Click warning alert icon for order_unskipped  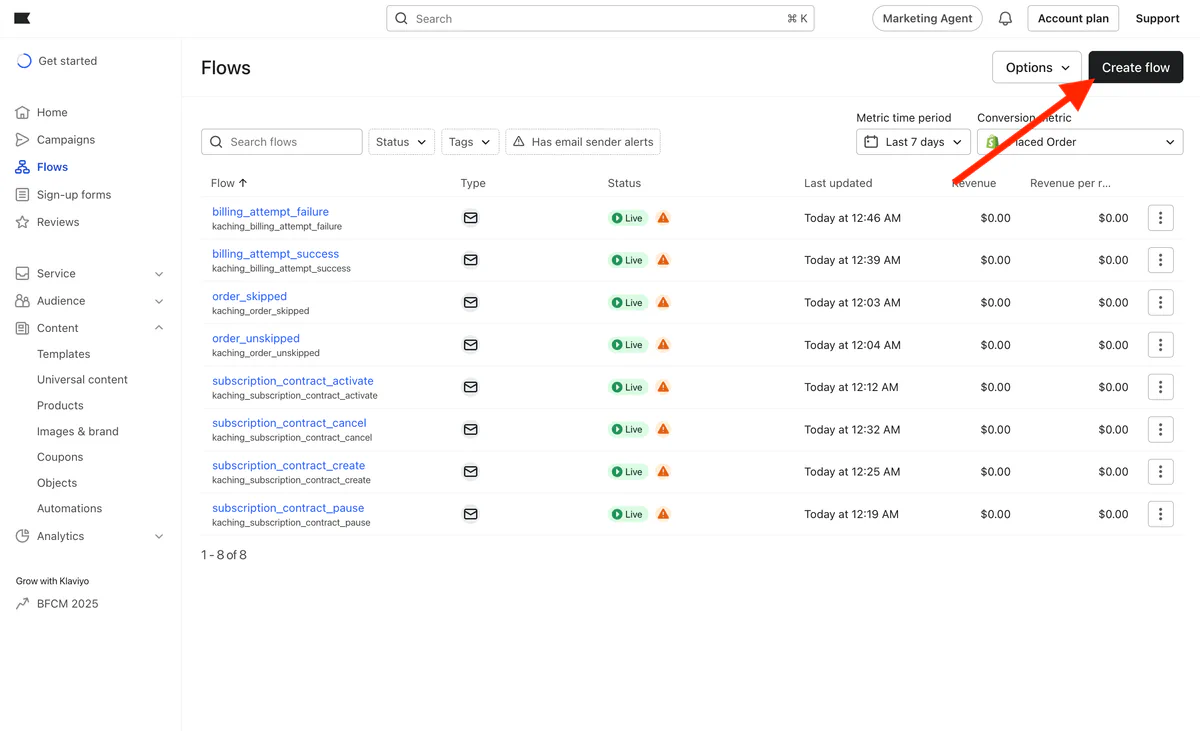pyautogui.click(x=663, y=345)
